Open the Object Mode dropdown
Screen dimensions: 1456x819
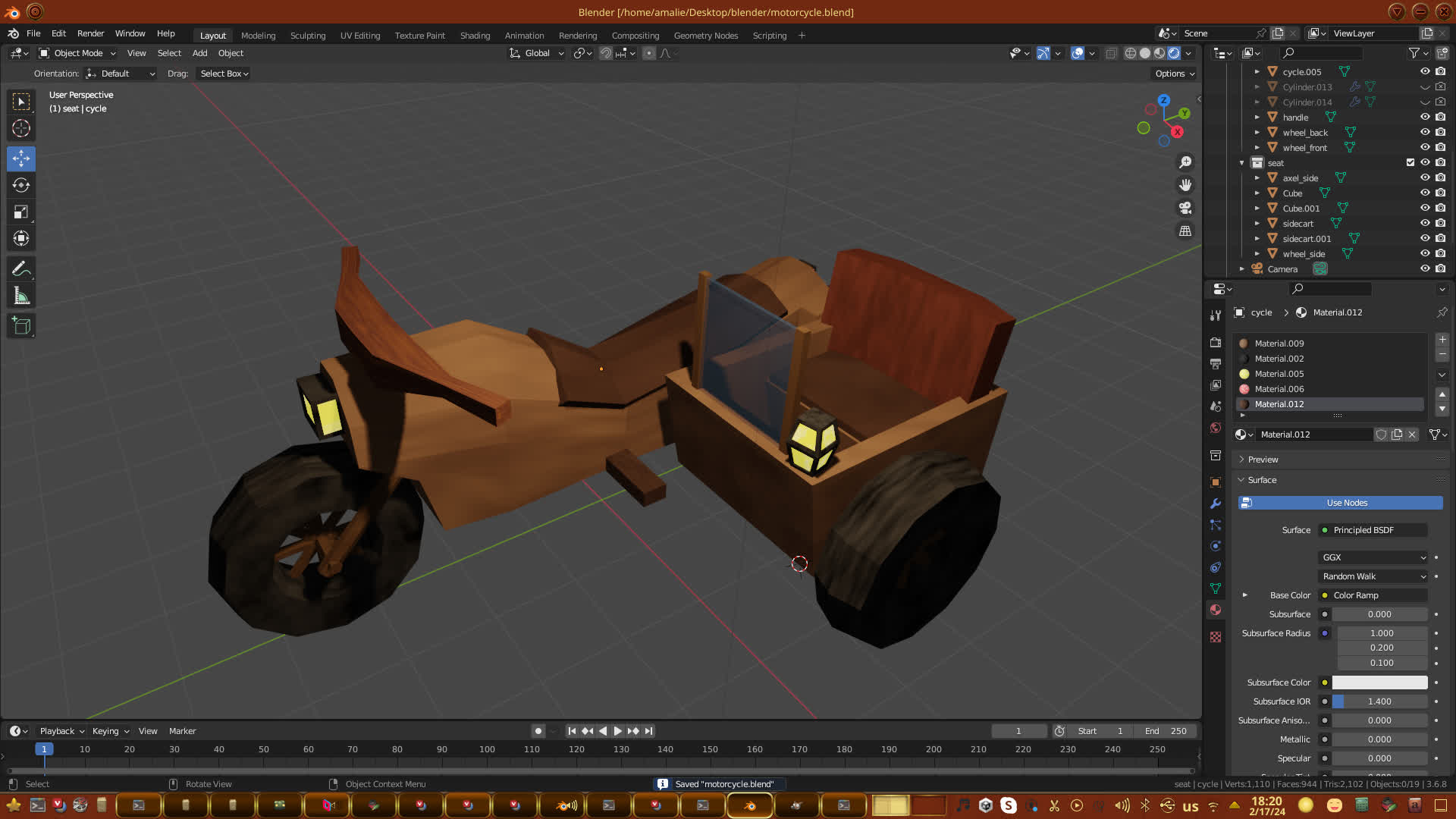[77, 53]
